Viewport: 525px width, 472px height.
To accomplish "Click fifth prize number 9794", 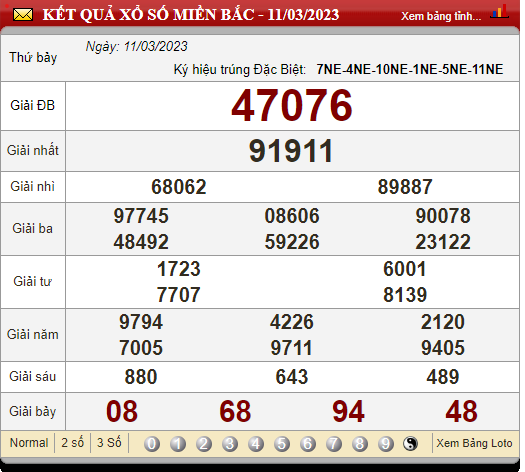I will click(141, 322).
